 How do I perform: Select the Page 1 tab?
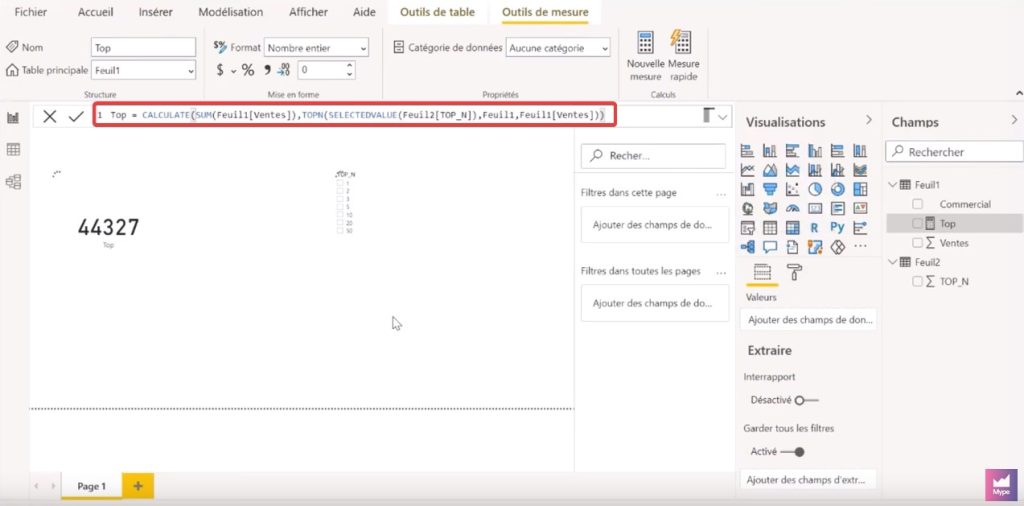click(91, 486)
